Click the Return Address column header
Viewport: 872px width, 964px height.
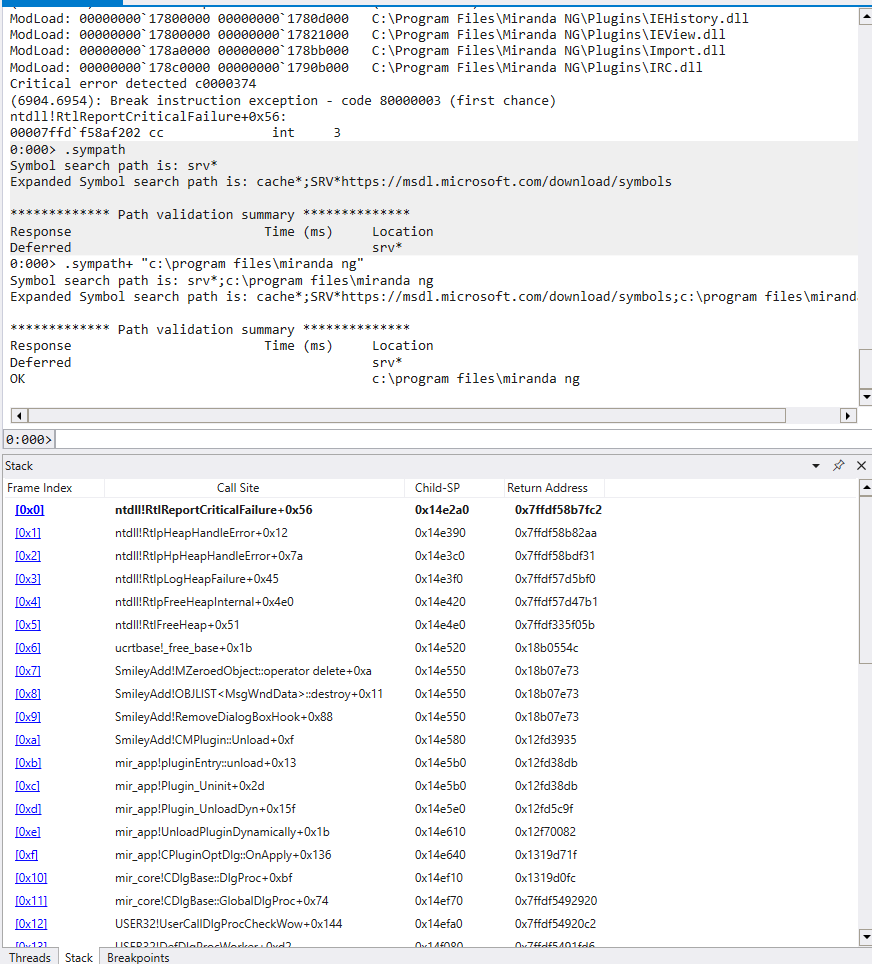point(549,488)
